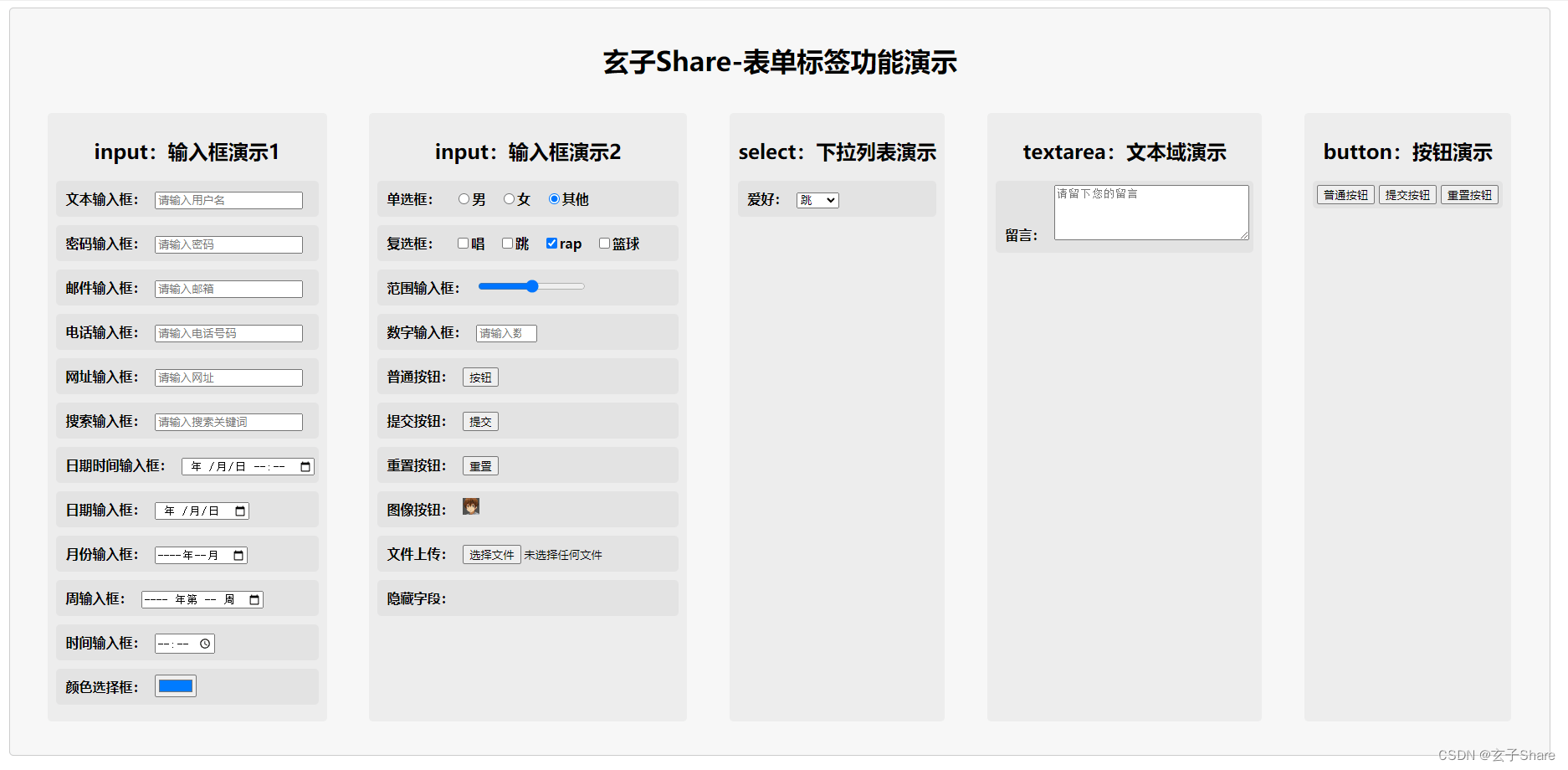Focus the 请输入网址 URL field

[x=228, y=377]
